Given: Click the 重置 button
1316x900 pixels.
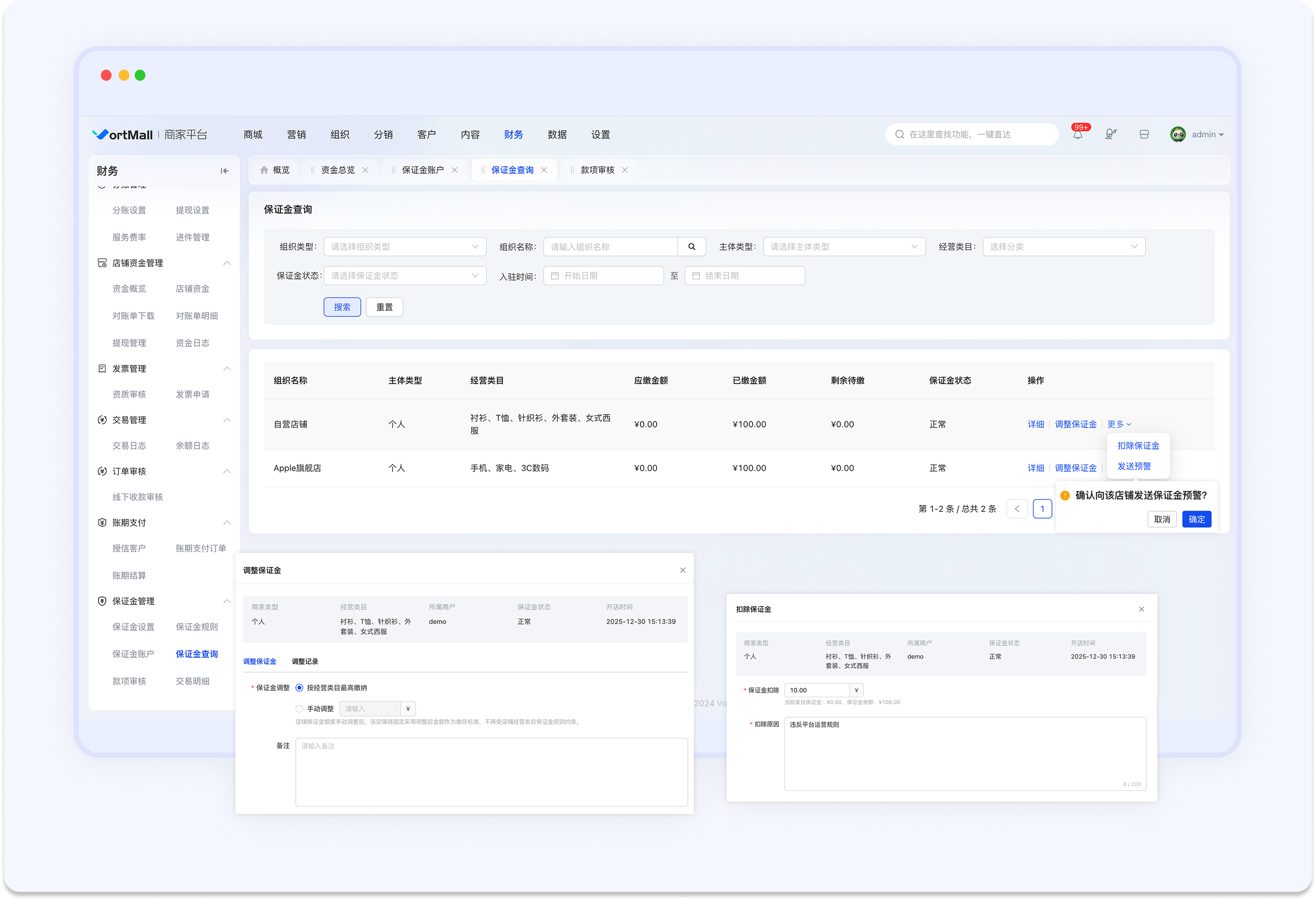Looking at the screenshot, I should (384, 307).
